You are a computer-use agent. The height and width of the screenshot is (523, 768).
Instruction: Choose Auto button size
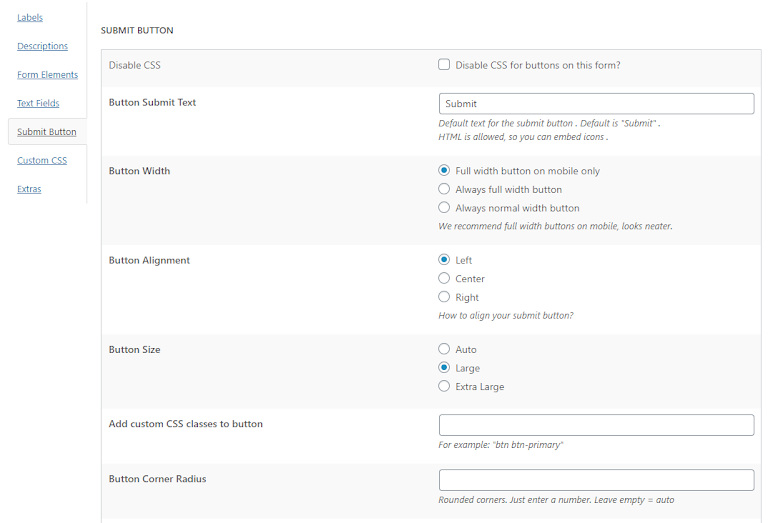444,349
